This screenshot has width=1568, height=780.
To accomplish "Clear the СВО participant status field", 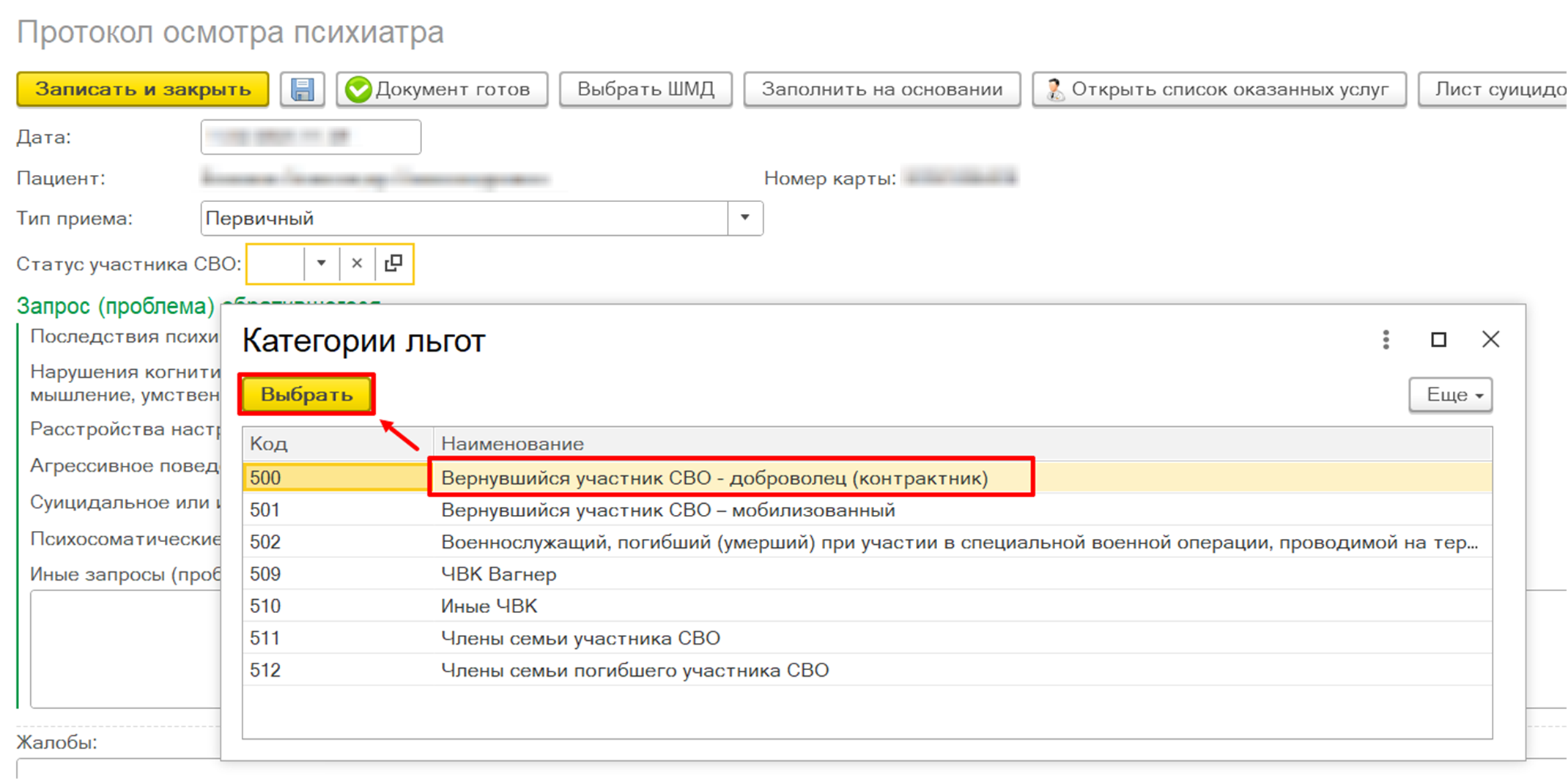I will (357, 263).
